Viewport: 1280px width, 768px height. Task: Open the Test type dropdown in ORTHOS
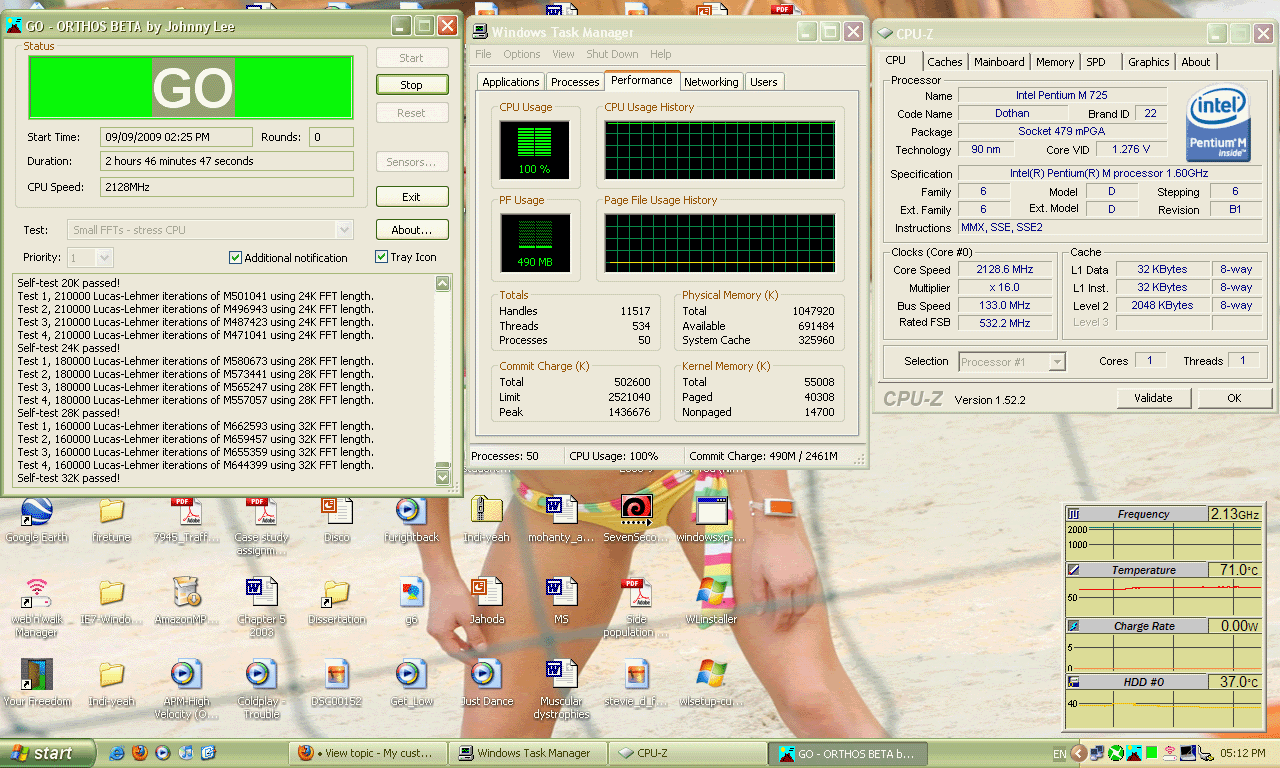click(344, 230)
